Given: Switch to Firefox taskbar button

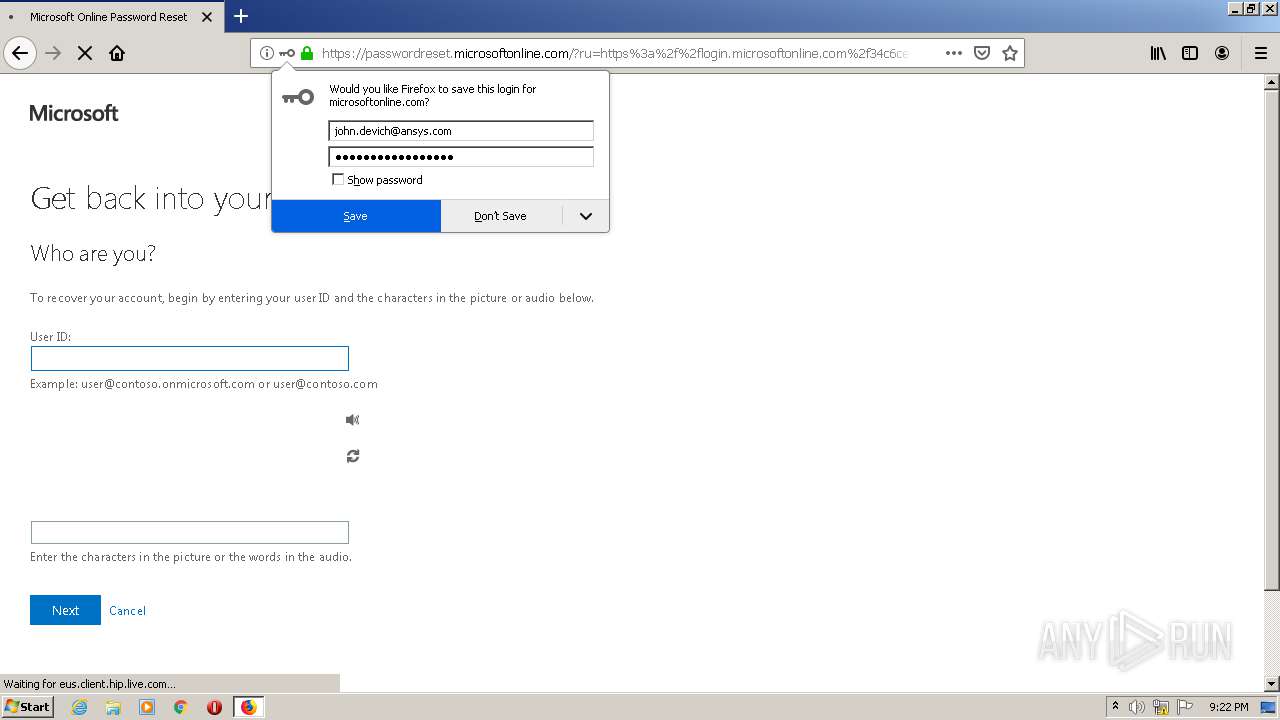Looking at the screenshot, I should [x=248, y=707].
